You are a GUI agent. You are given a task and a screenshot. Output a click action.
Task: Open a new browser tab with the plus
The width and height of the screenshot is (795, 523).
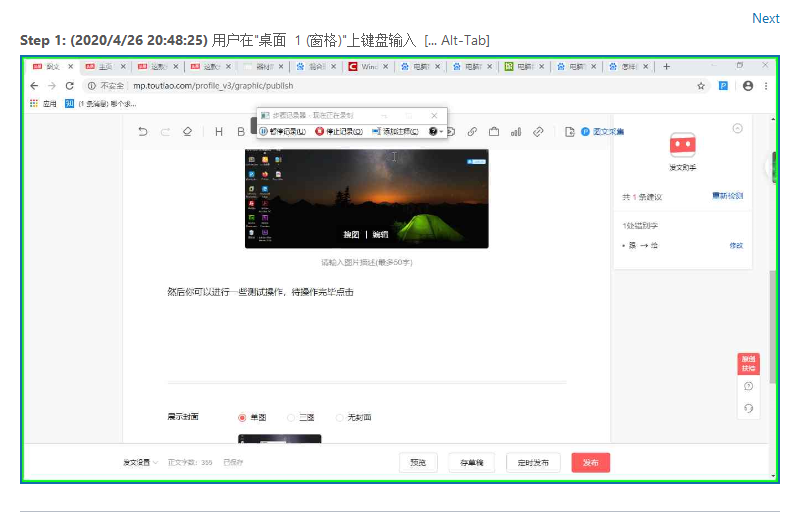pyautogui.click(x=666, y=66)
